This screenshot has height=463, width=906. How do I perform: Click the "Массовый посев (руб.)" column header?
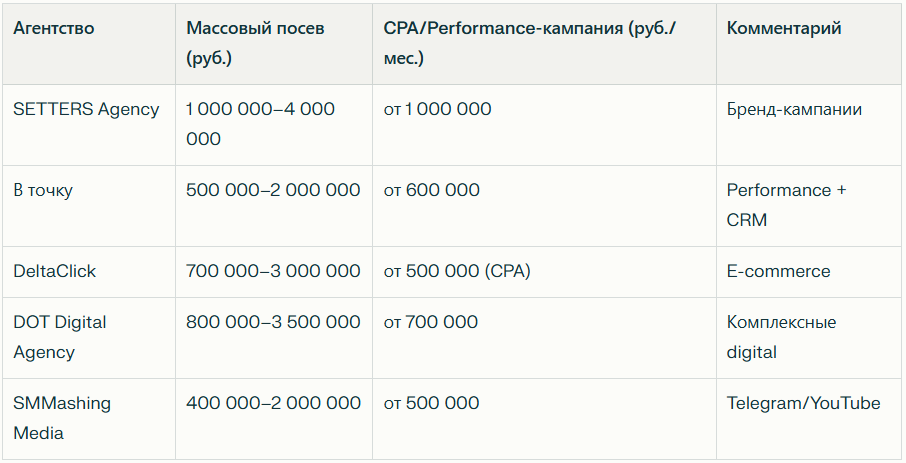pyautogui.click(x=255, y=43)
